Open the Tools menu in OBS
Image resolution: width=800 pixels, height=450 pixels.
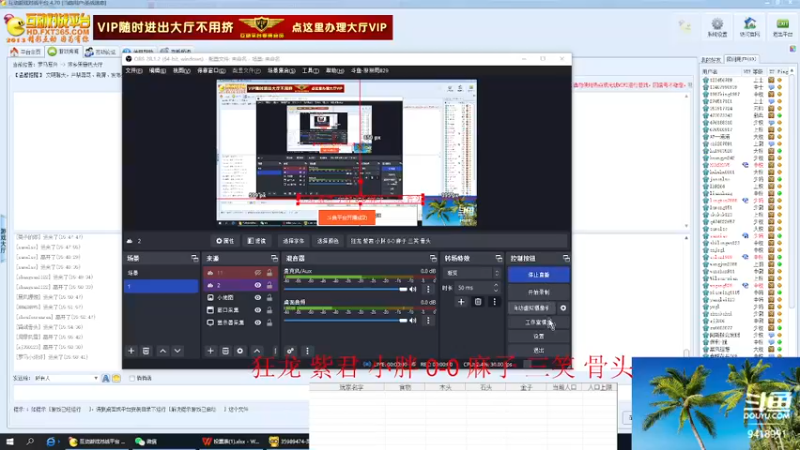pyautogui.click(x=310, y=70)
